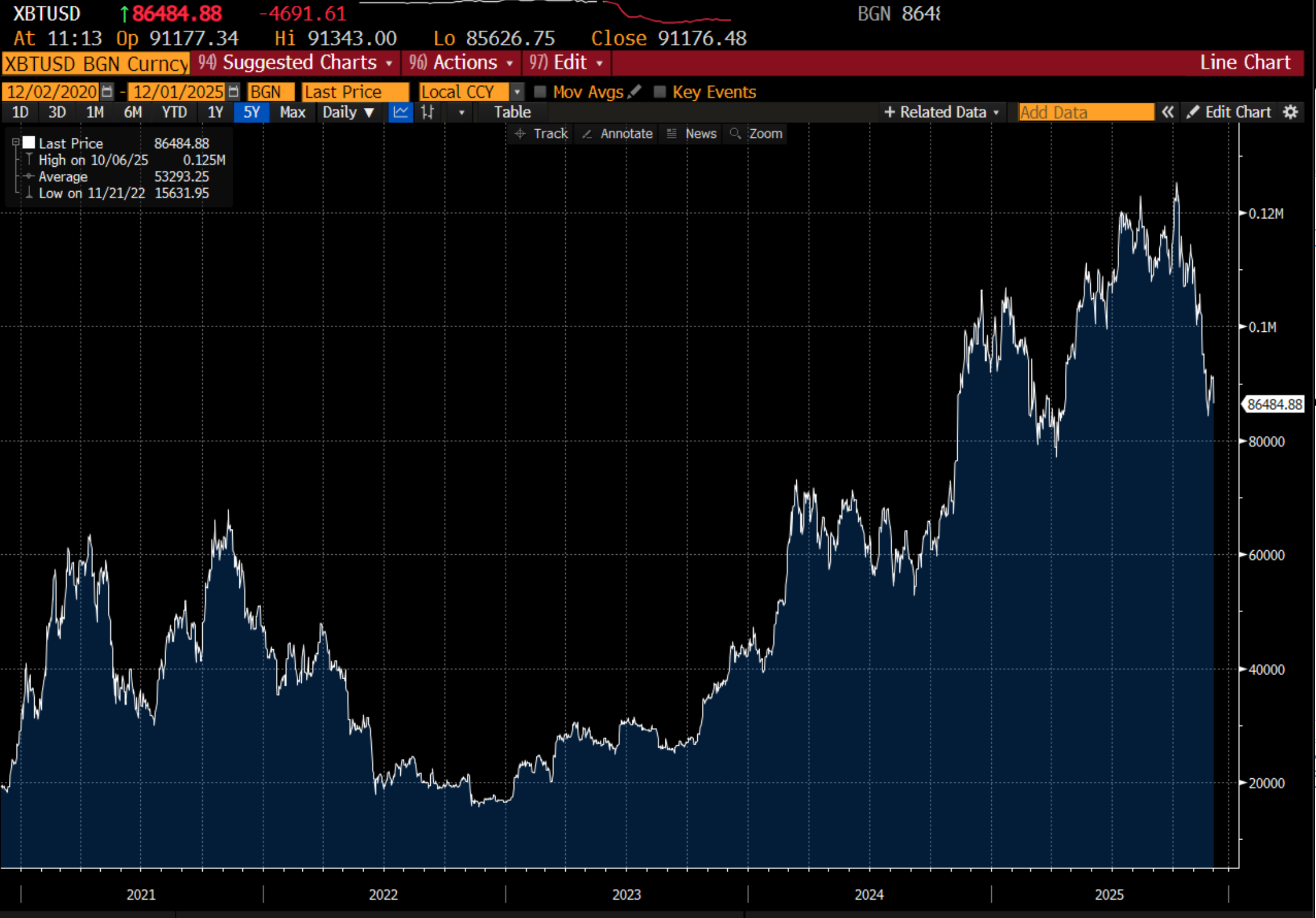Open the end date calendar picker
Viewport: 1316px width, 918px height.
tap(233, 91)
